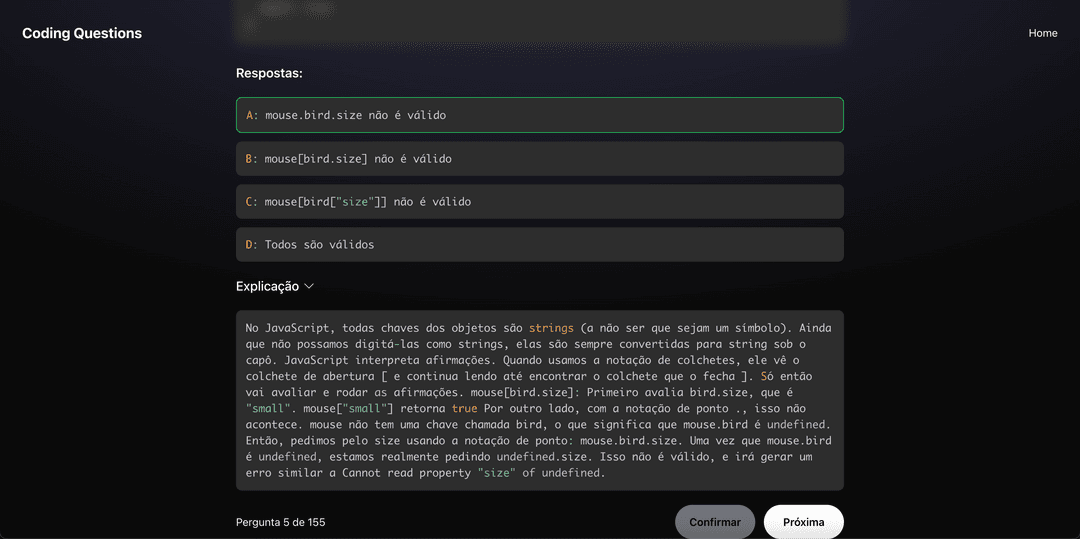
Task: Select answer C: mouse[bird["size"]] não é válido
Action: pos(539,202)
